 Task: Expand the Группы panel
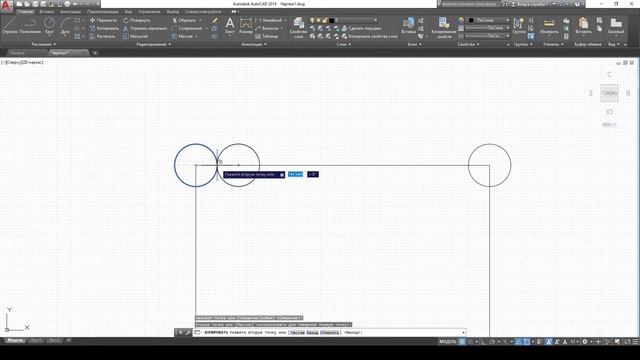click(x=523, y=44)
